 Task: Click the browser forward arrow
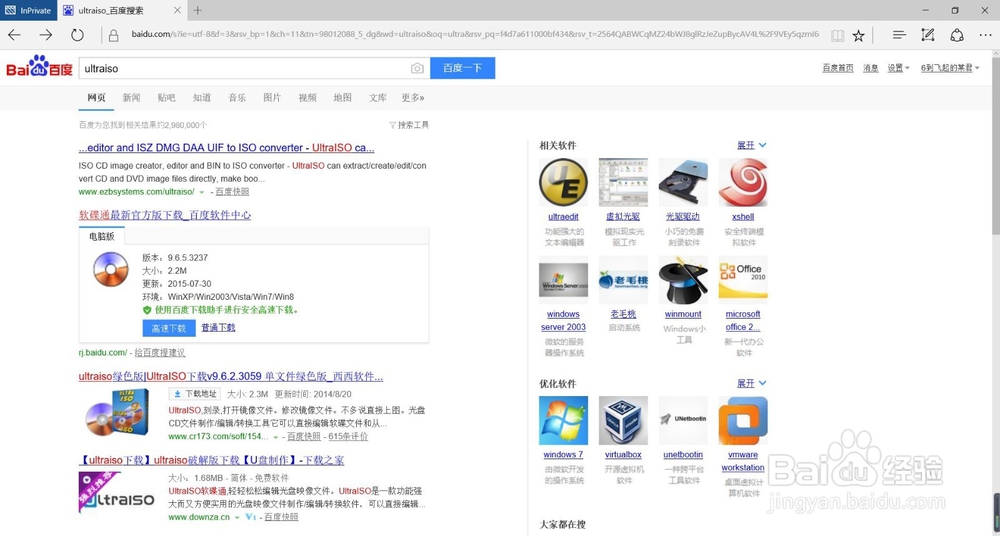coord(45,35)
